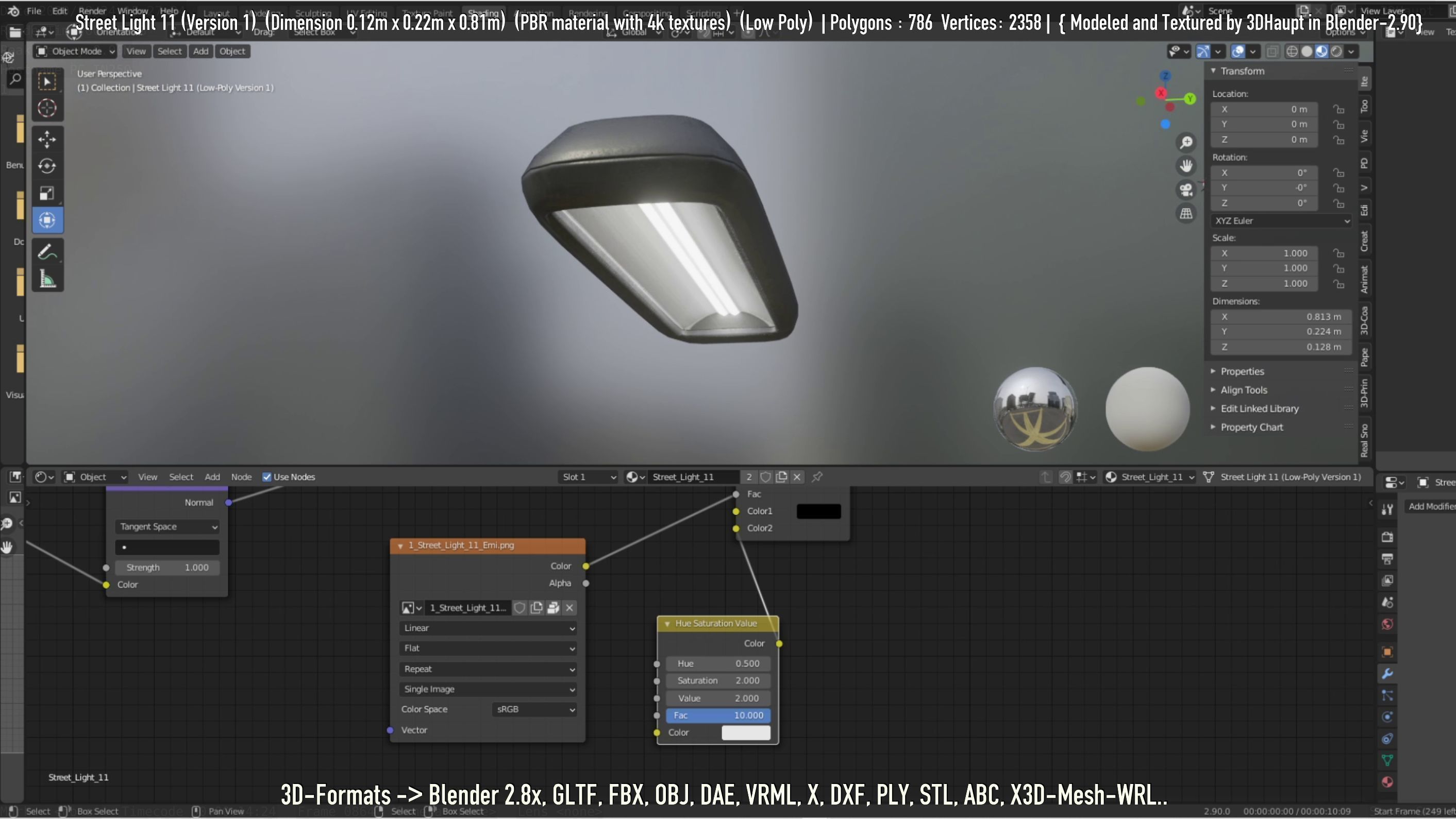Image resolution: width=1456 pixels, height=819 pixels.
Task: Open Object Data properties green triangle icon
Action: pos(1387,760)
